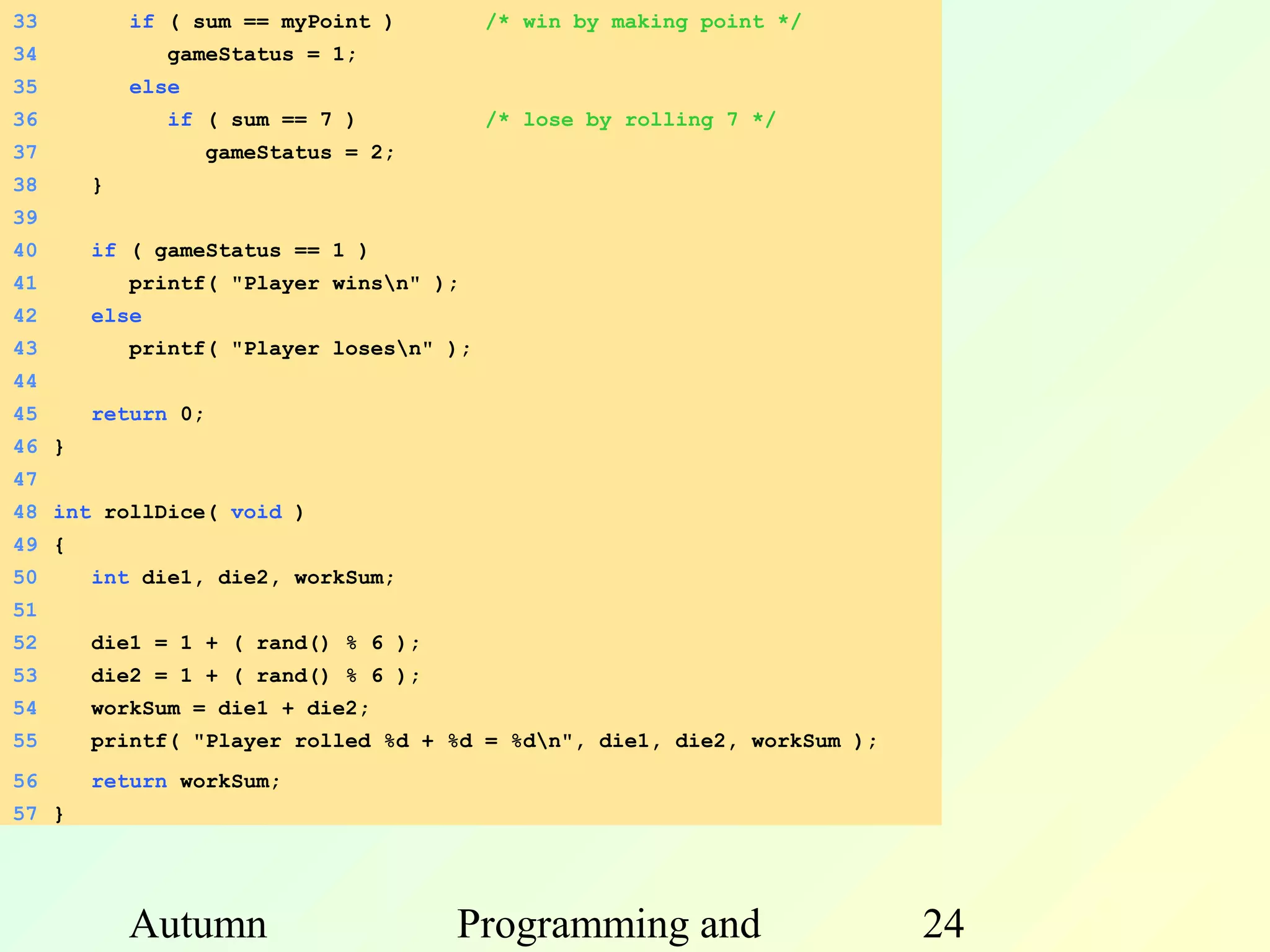Image resolution: width=1270 pixels, height=952 pixels.
Task: Click the closing brace on line 57
Action: [x=59, y=814]
